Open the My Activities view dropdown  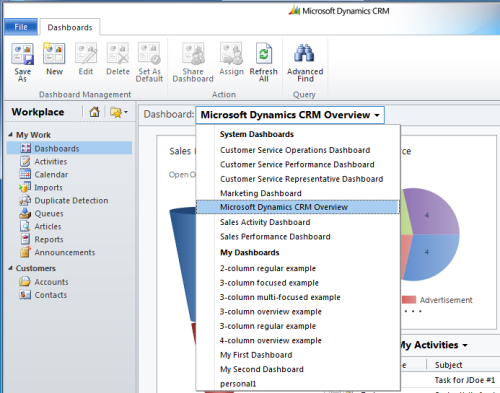click(465, 345)
